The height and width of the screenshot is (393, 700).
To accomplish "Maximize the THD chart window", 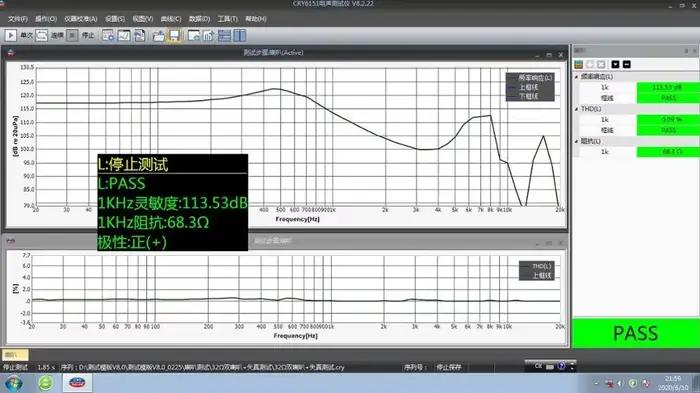I will coord(549,243).
